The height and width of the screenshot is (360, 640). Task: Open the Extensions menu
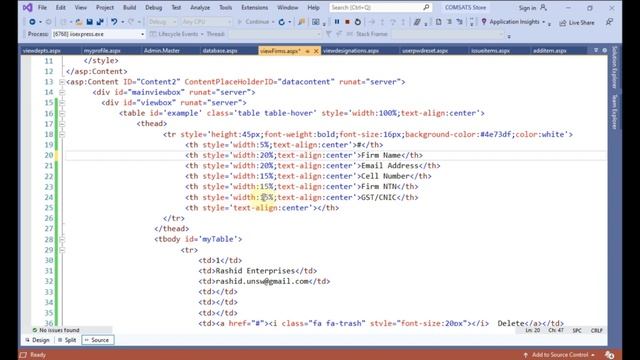tap(254, 7)
